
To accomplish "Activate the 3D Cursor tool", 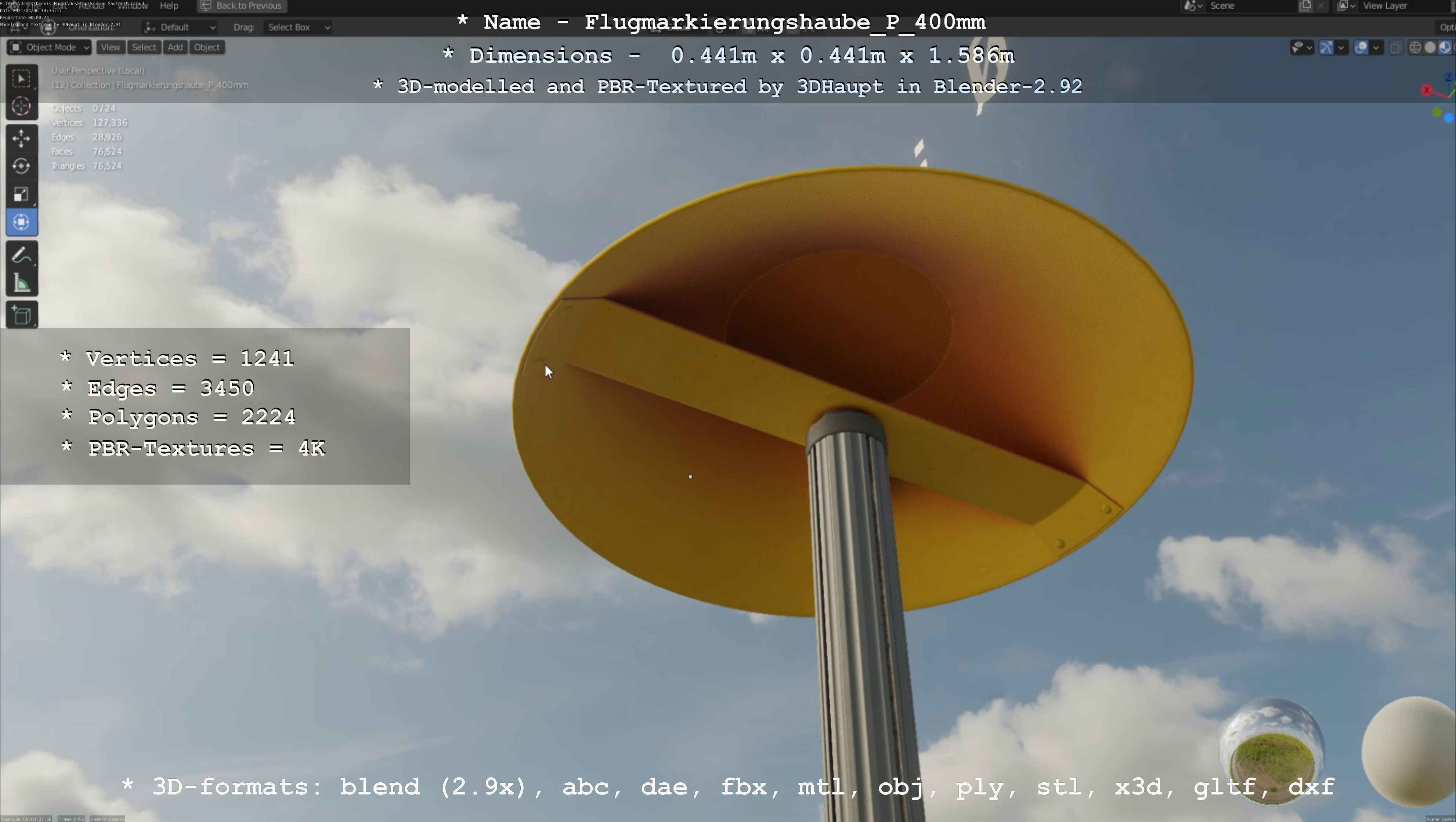I will coord(21,106).
